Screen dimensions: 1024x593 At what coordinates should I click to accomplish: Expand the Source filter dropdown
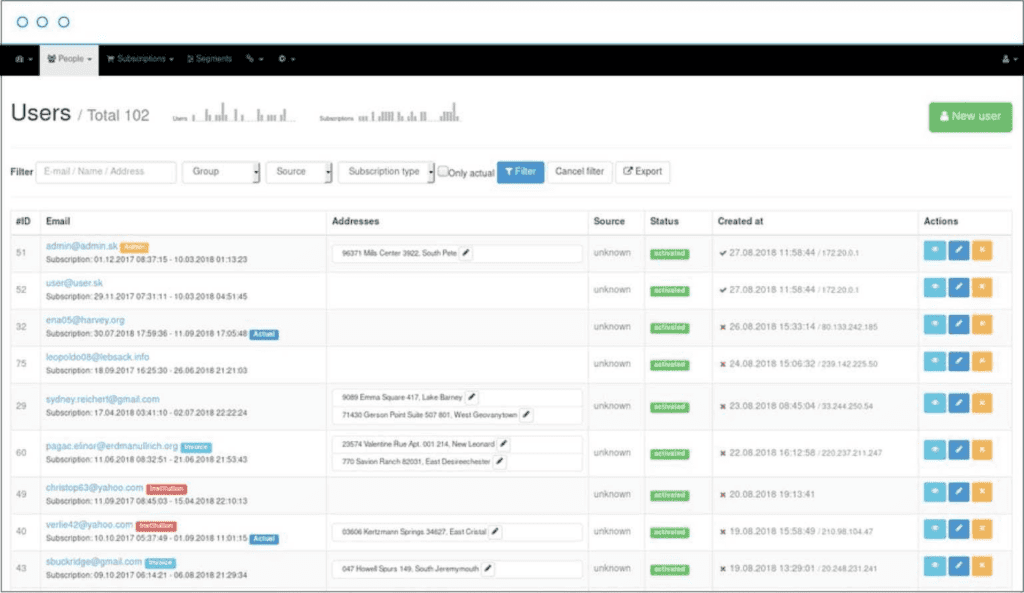(299, 172)
